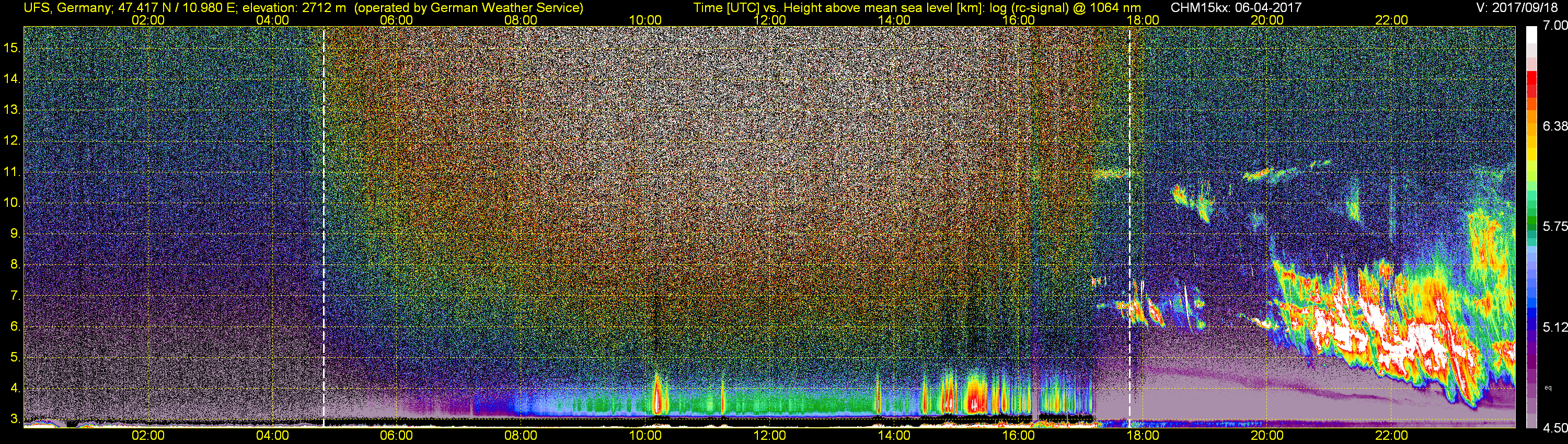Click the "02:00" label on the top time axis

148,20
